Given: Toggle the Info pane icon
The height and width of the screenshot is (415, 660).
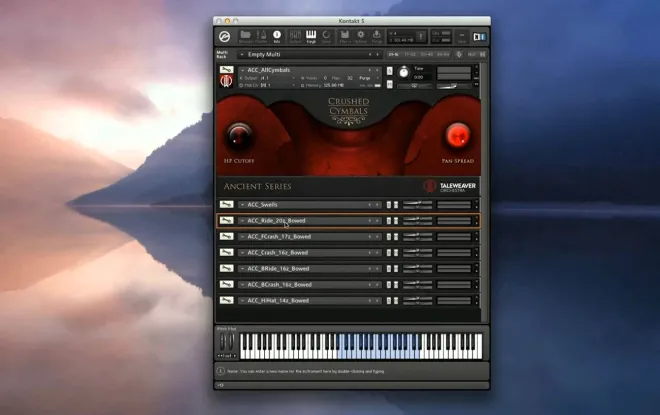Looking at the screenshot, I should pos(277,37).
